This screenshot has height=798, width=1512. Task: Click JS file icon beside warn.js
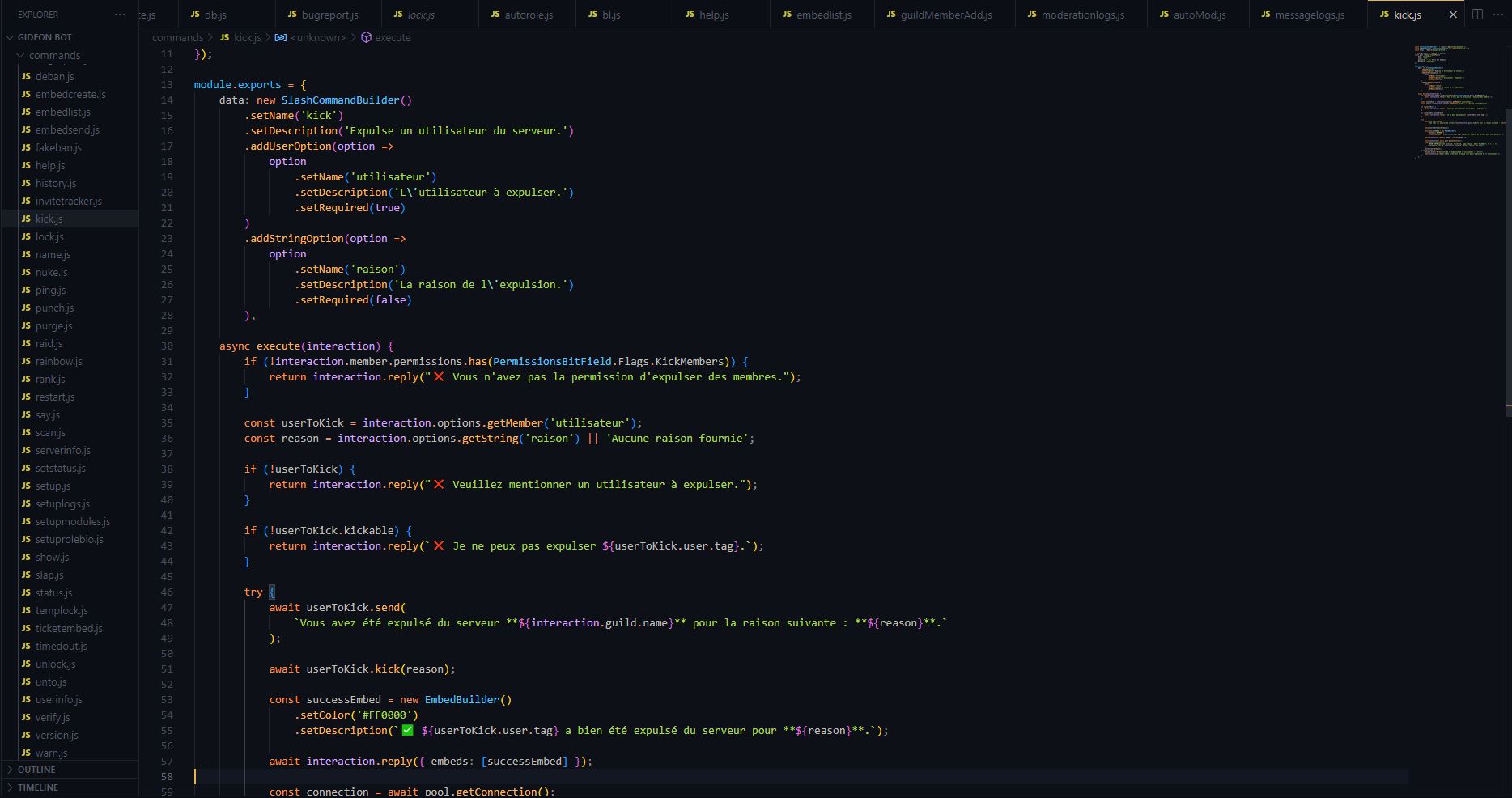click(x=26, y=753)
